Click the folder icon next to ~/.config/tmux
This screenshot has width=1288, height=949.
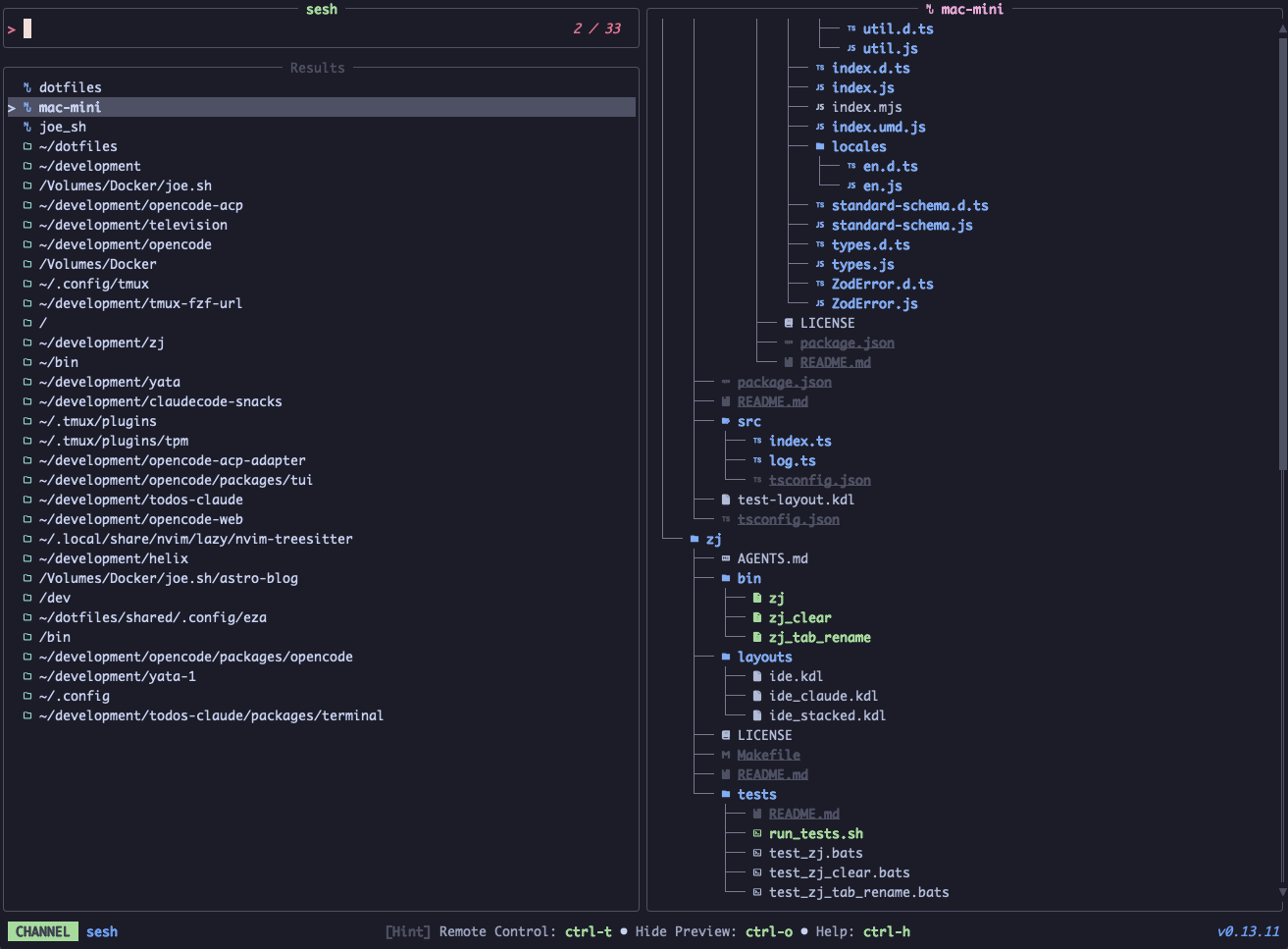pos(27,284)
